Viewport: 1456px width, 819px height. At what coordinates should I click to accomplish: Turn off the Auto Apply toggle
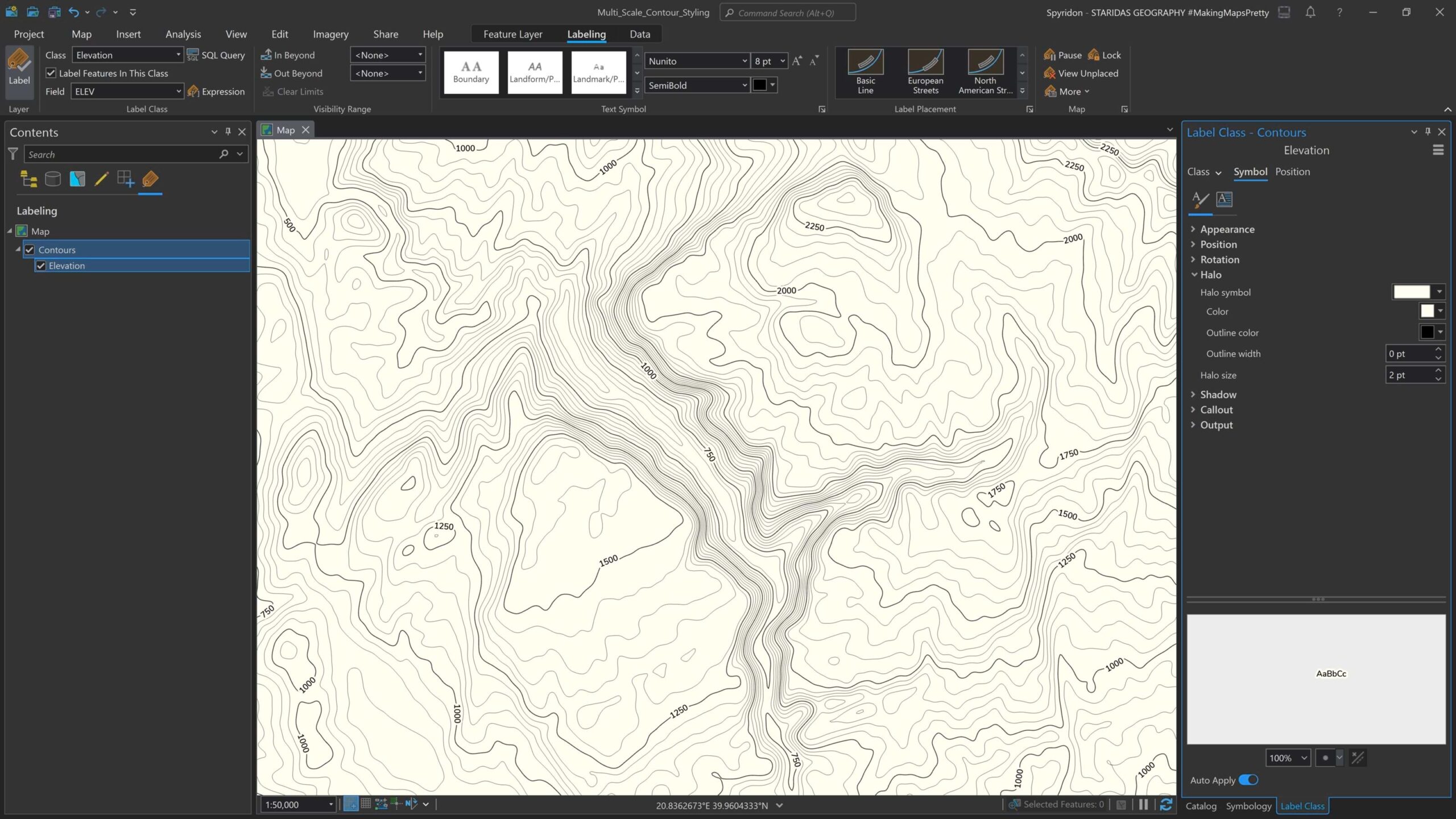click(1248, 780)
